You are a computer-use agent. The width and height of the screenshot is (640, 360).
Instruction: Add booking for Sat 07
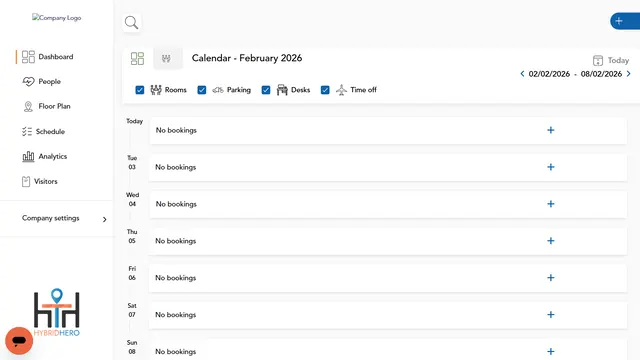pyautogui.click(x=551, y=315)
